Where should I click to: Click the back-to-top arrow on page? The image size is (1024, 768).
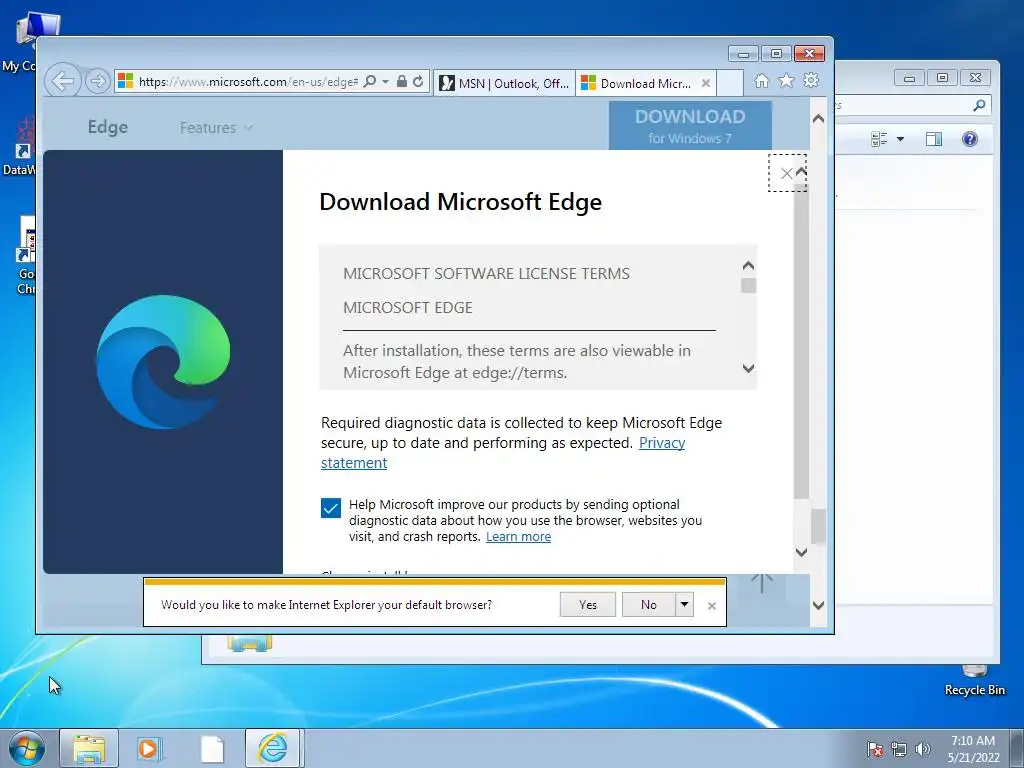pos(762,583)
